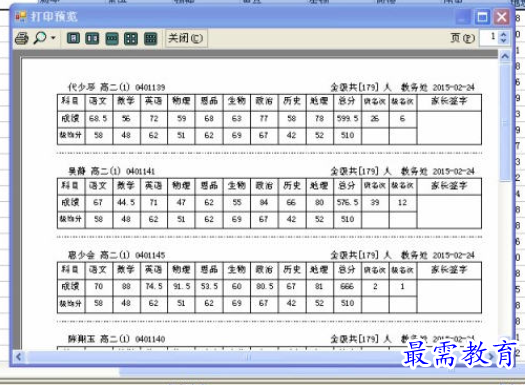Click student header ending in 0401140
The width and height of the screenshot is (525, 385).
click(116, 339)
